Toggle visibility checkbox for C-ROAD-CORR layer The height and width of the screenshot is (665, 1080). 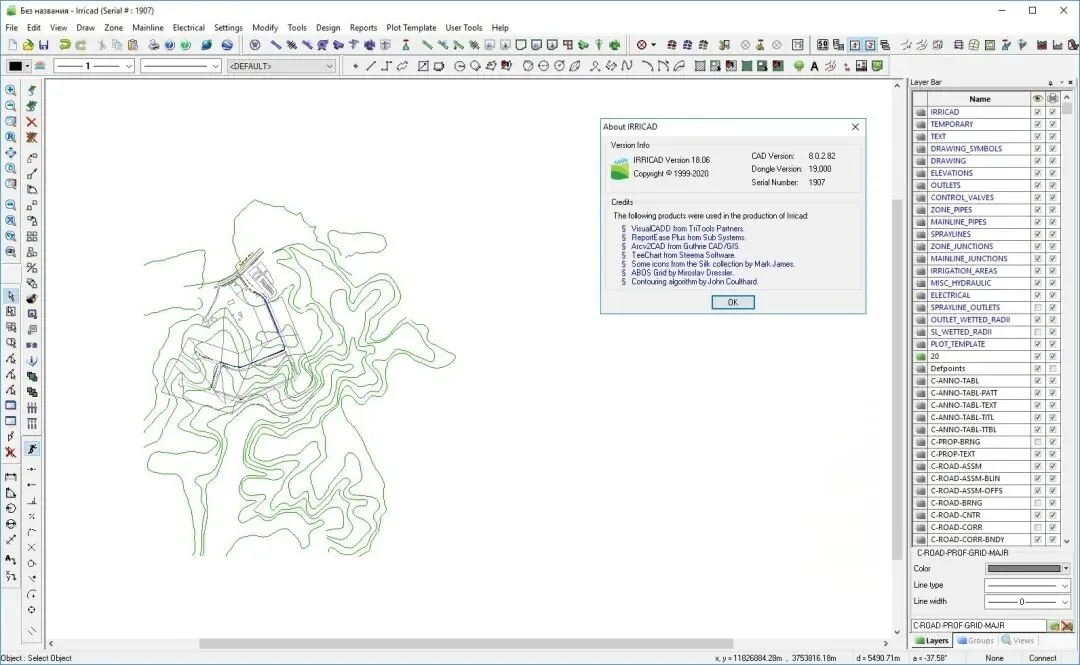point(1037,527)
